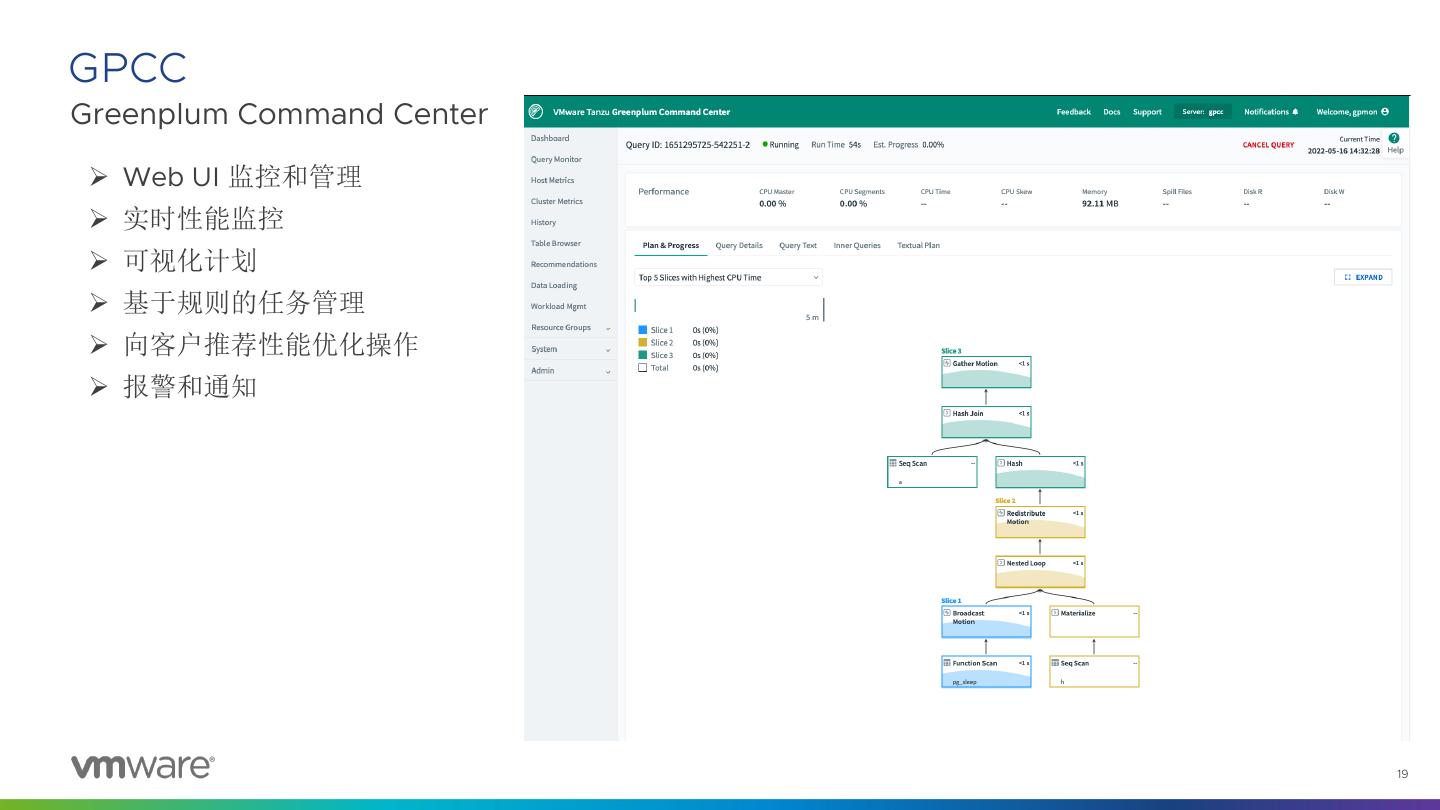Select the Hash plan node

pyautogui.click(x=1040, y=472)
